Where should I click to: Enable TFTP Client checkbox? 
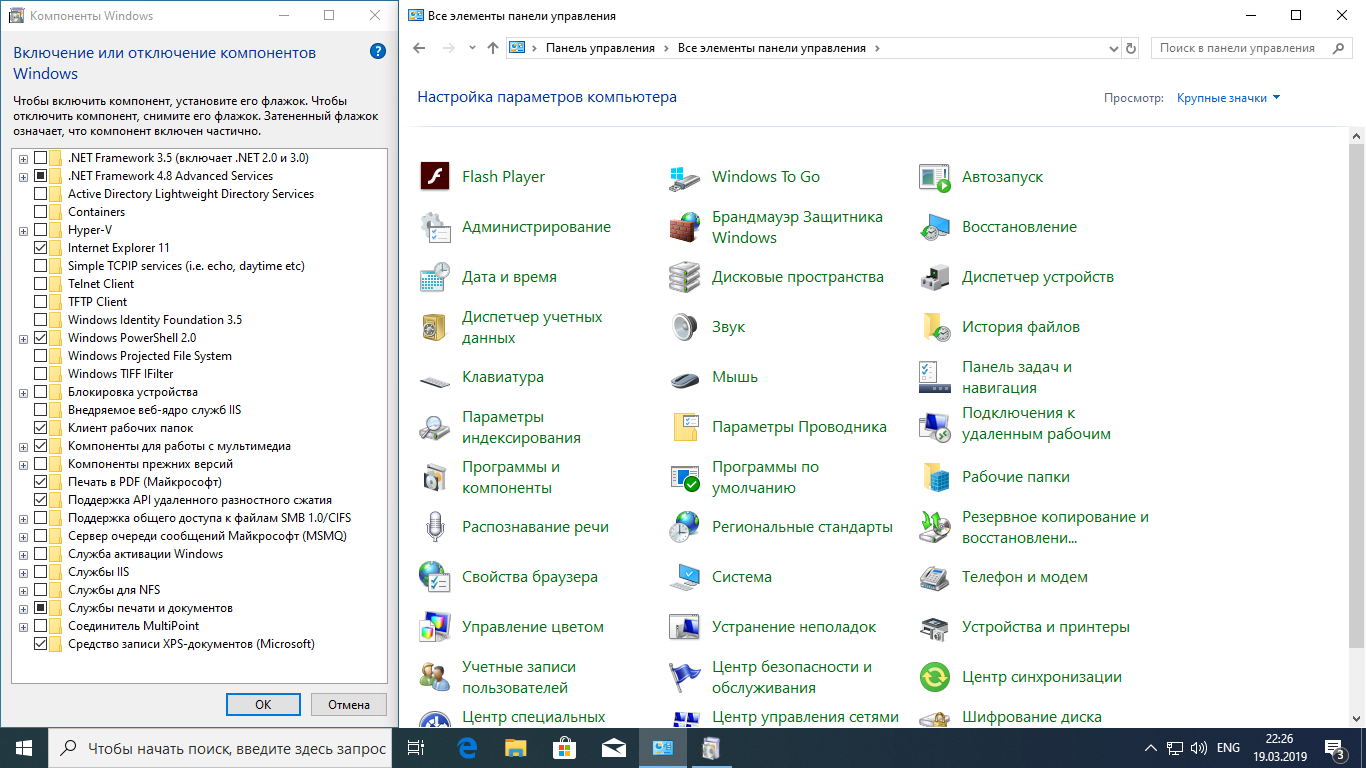pyautogui.click(x=40, y=302)
